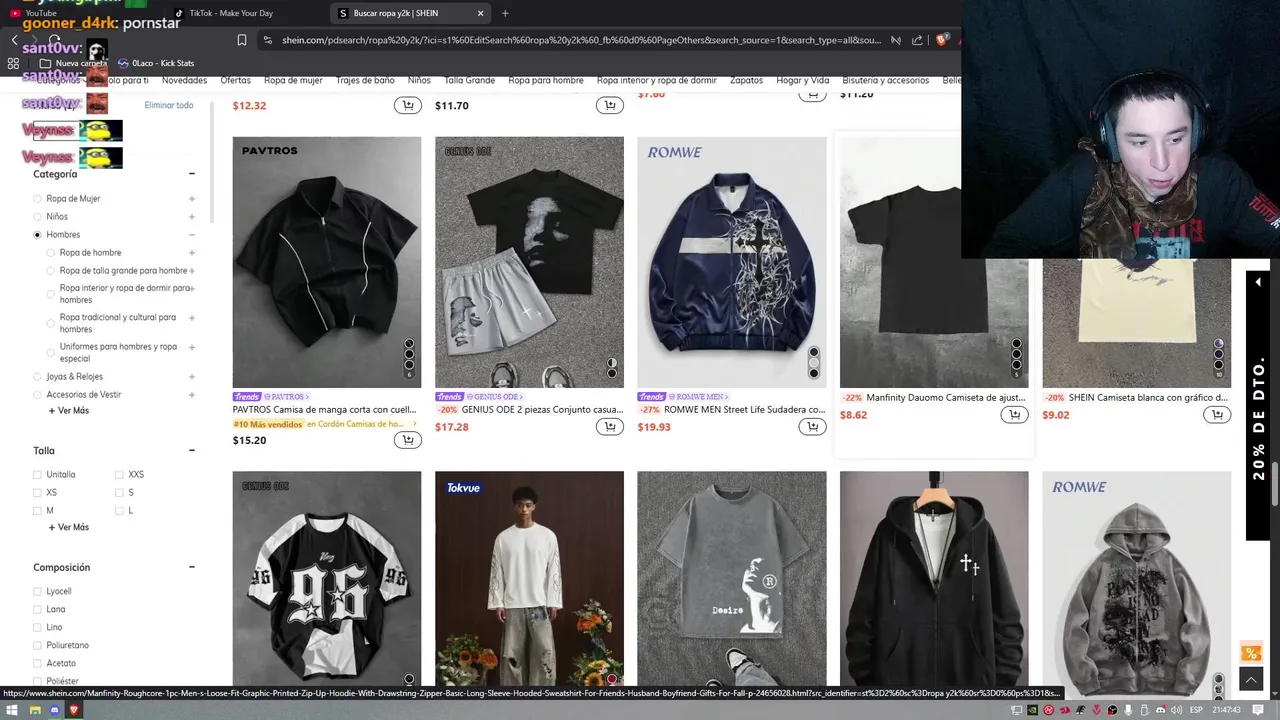Viewport: 1280px width, 720px height.
Task: Click cart icon next to the $12.32 price
Action: tap(408, 105)
